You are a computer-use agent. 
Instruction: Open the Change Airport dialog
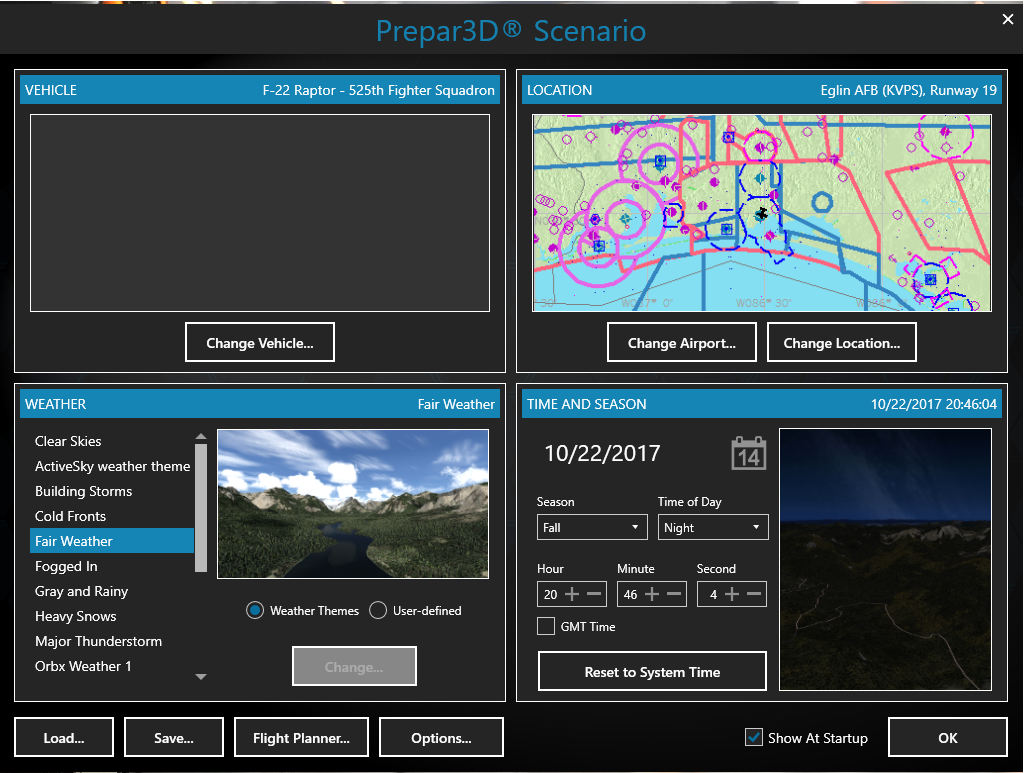click(x=681, y=341)
